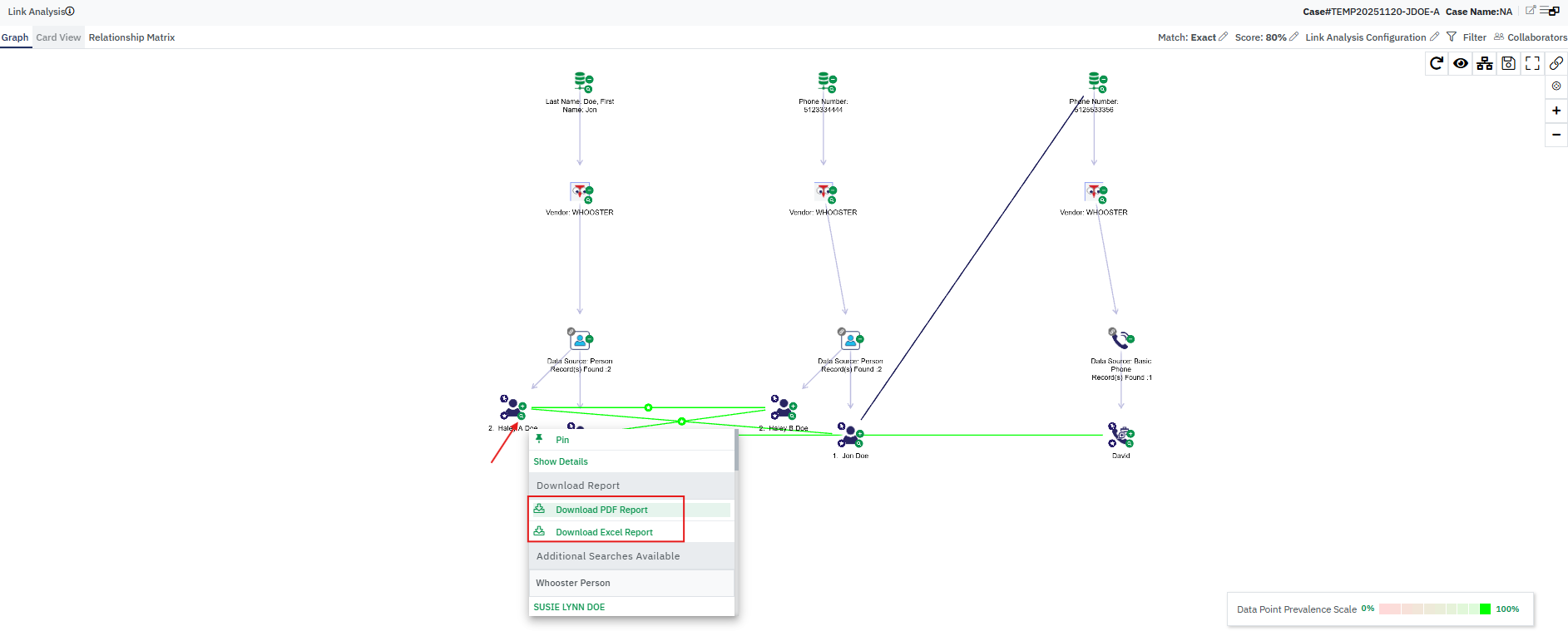Zoom out with the minus button

tap(1556, 135)
